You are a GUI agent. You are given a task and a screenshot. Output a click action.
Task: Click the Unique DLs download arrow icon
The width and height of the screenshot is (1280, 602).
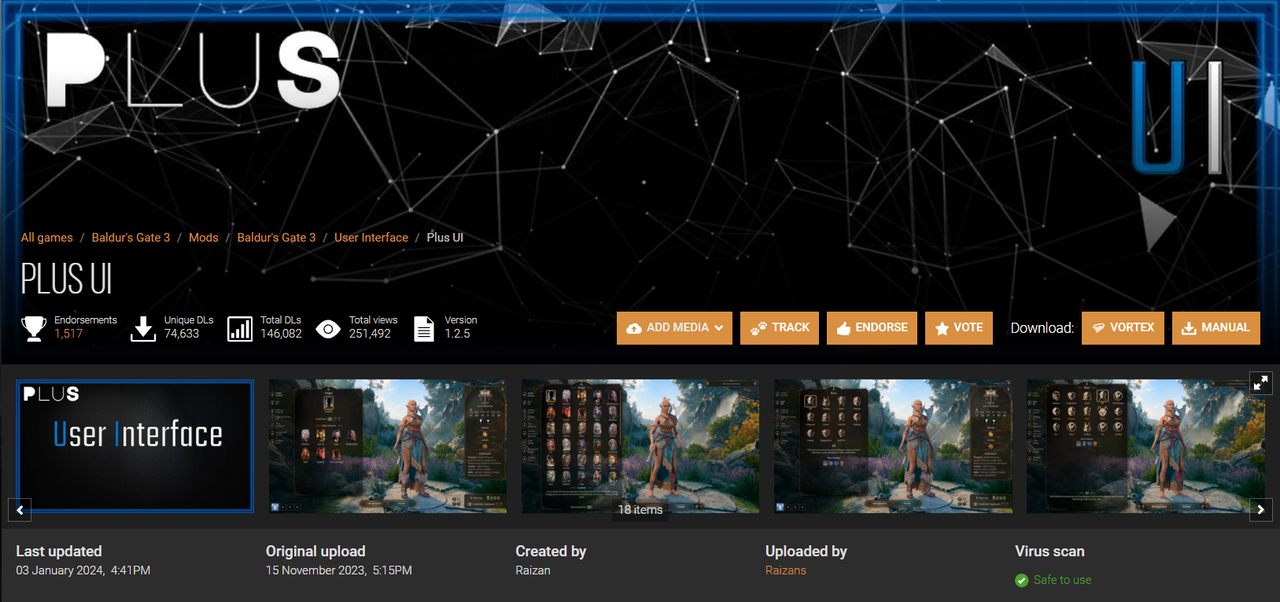(x=143, y=328)
